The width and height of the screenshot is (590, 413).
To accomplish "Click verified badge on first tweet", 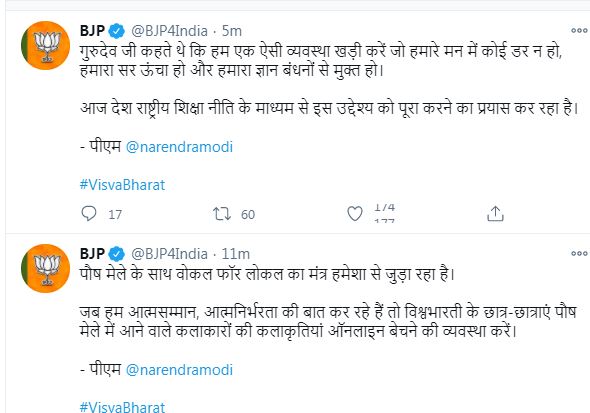I will [x=117, y=31].
